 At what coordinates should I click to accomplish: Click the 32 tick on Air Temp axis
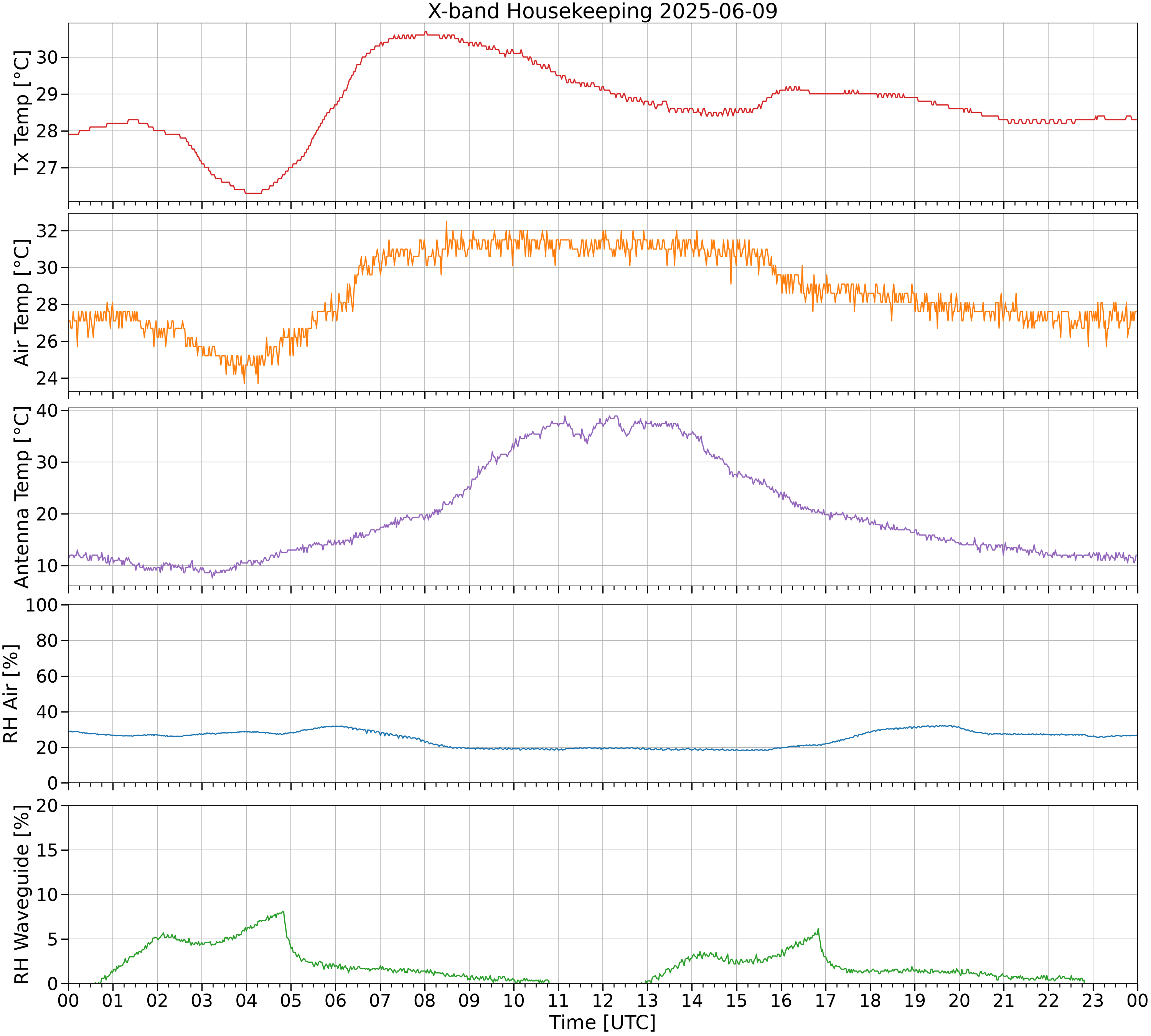pyautogui.click(x=48, y=231)
